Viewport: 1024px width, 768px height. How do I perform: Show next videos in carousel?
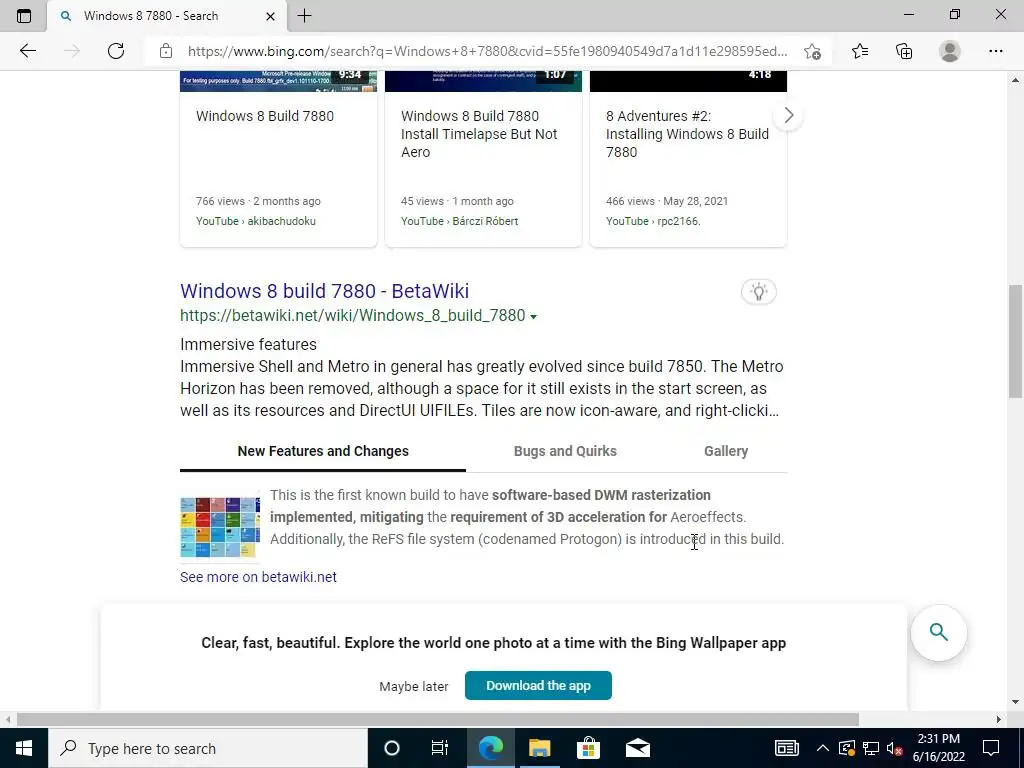788,116
